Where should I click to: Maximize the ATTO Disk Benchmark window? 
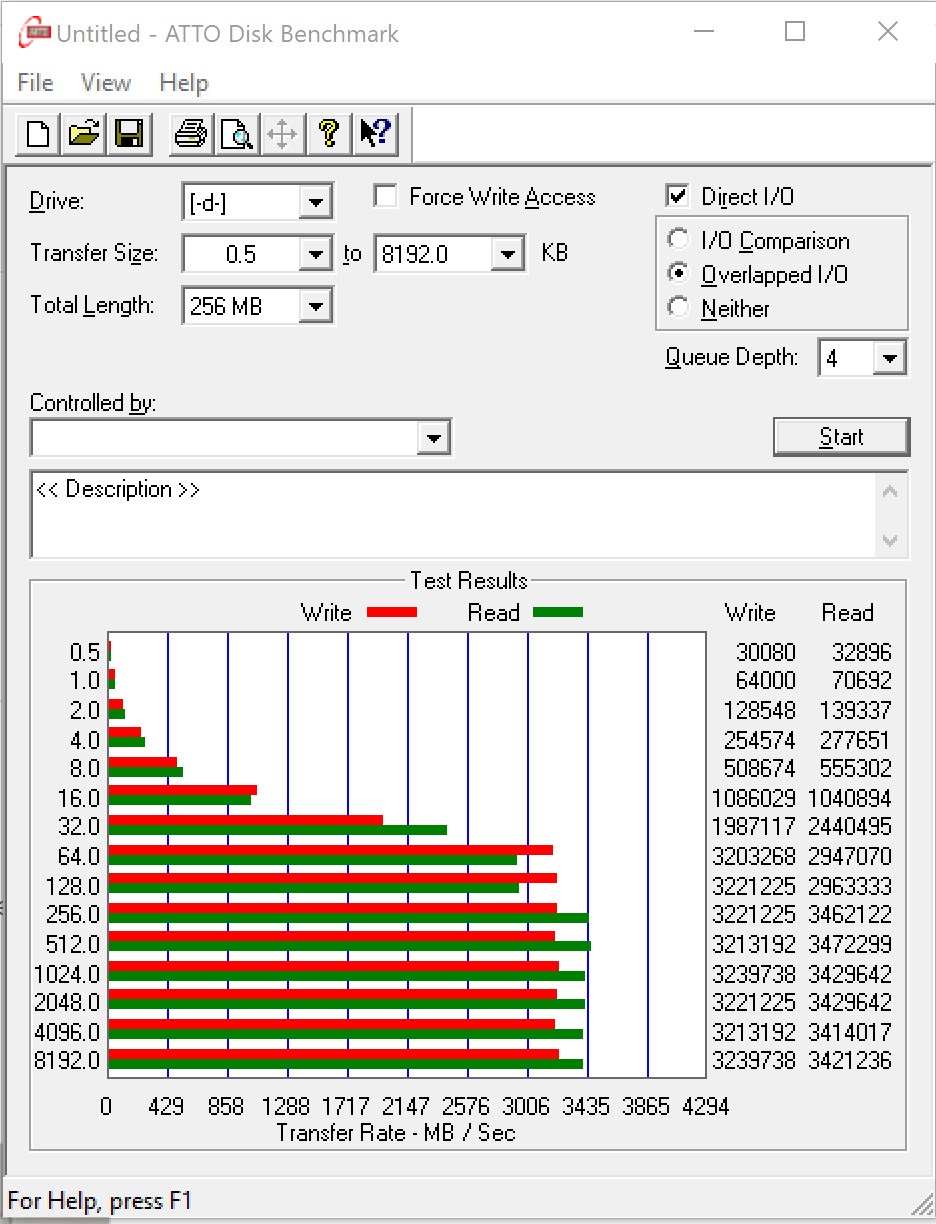(795, 32)
